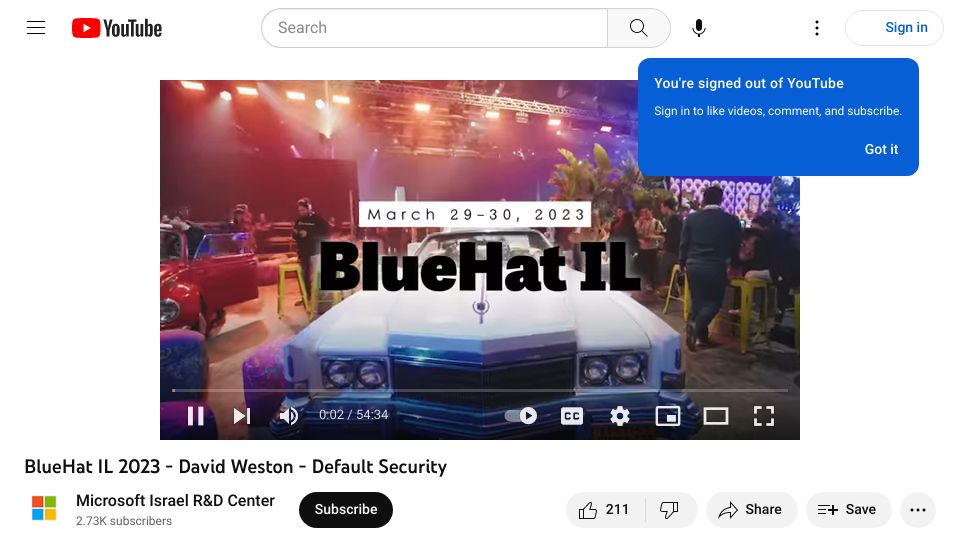Open player settings gear
The width and height of the screenshot is (960, 540).
pos(620,416)
